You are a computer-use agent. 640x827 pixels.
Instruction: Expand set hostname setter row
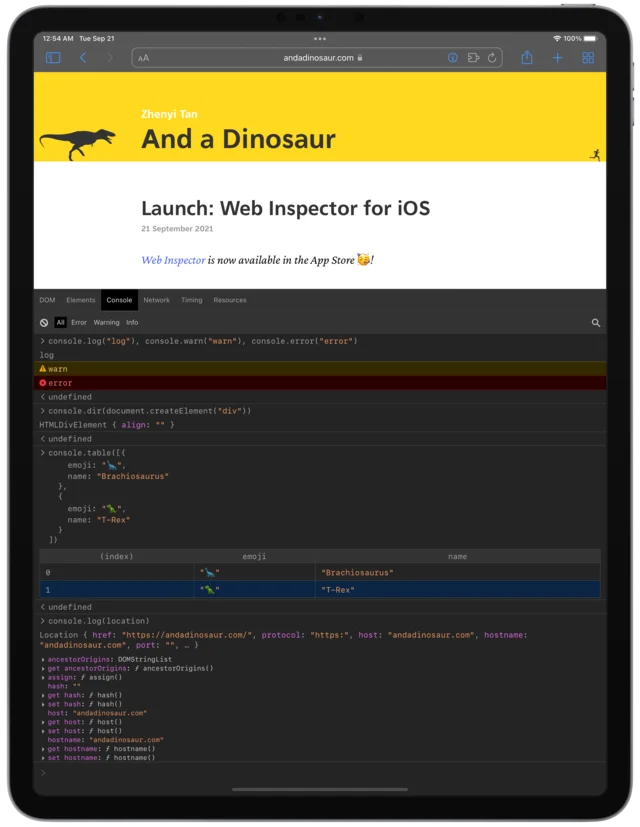tap(43, 758)
